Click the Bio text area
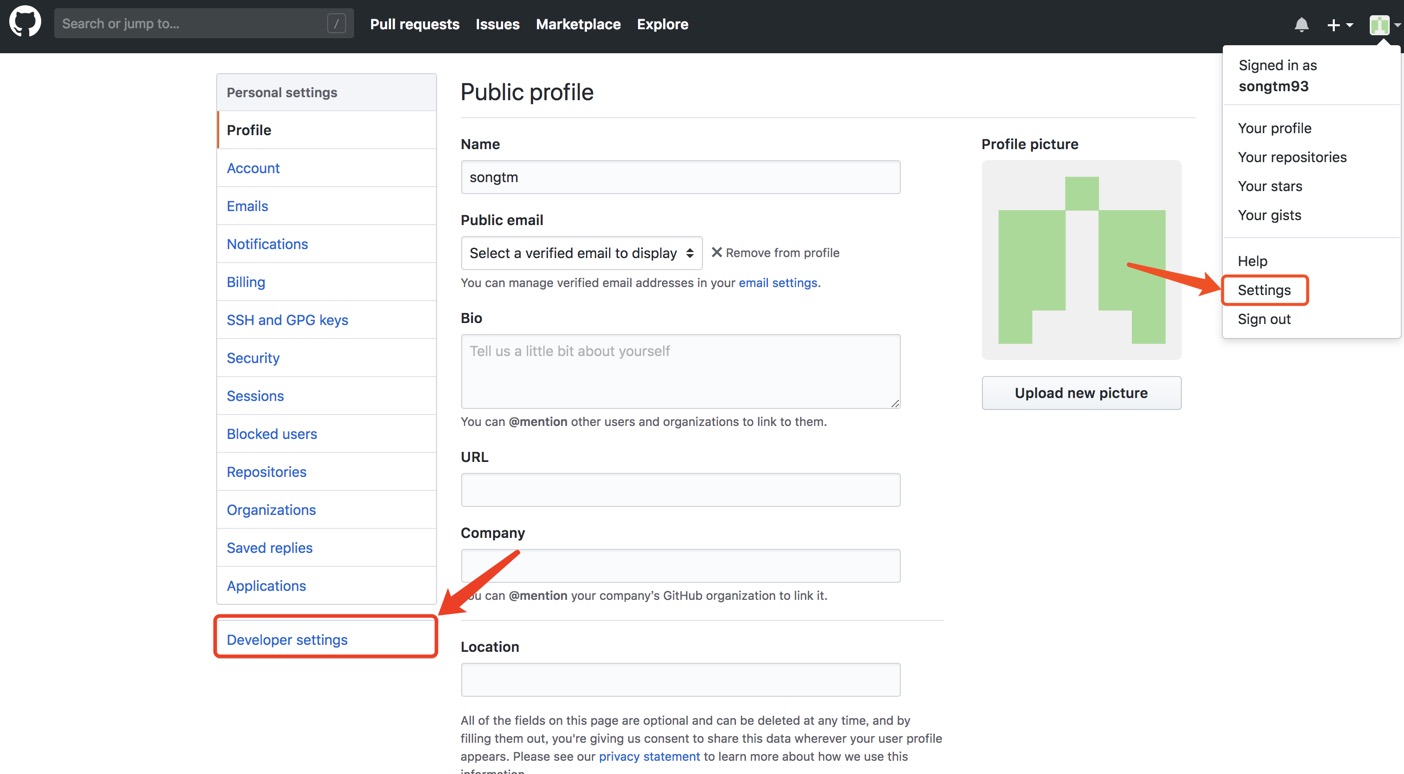 680,371
